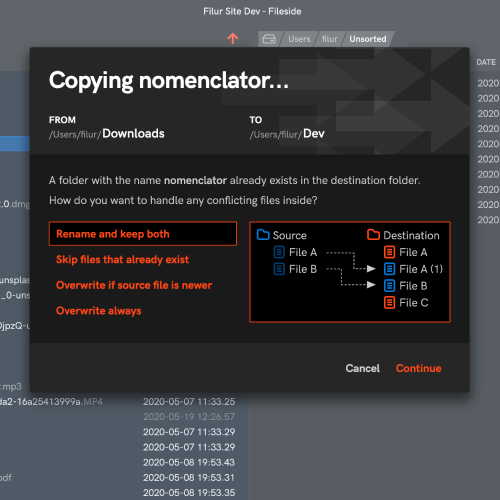
Task: Navigate to Users breadcrumb
Action: click(299, 39)
